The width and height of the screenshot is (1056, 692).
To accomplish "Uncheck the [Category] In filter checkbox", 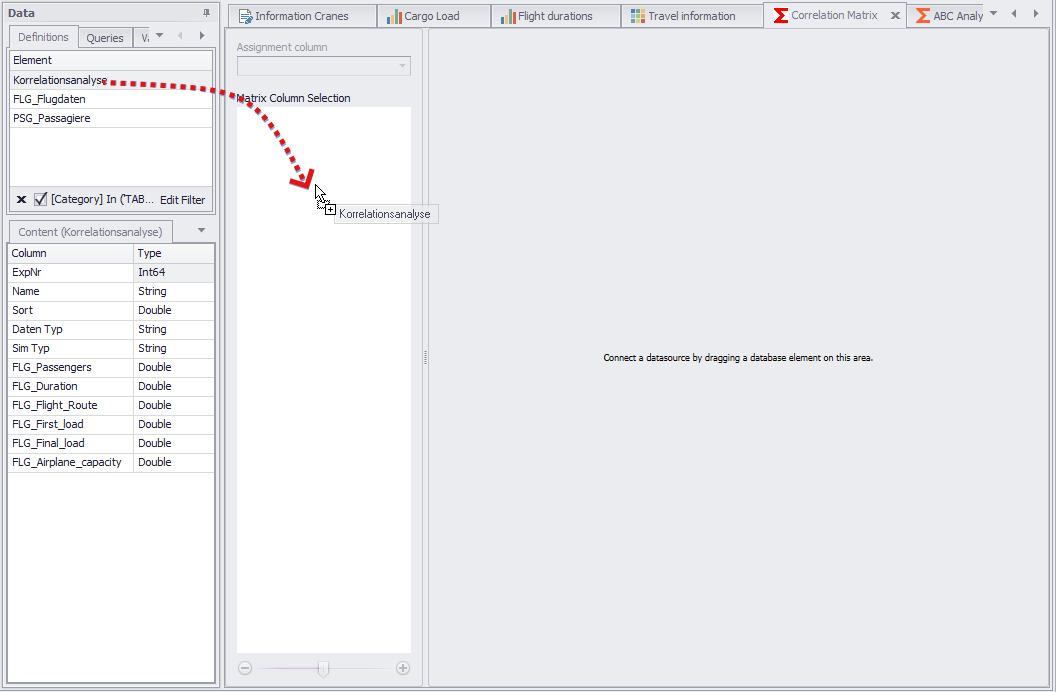I will click(40, 199).
